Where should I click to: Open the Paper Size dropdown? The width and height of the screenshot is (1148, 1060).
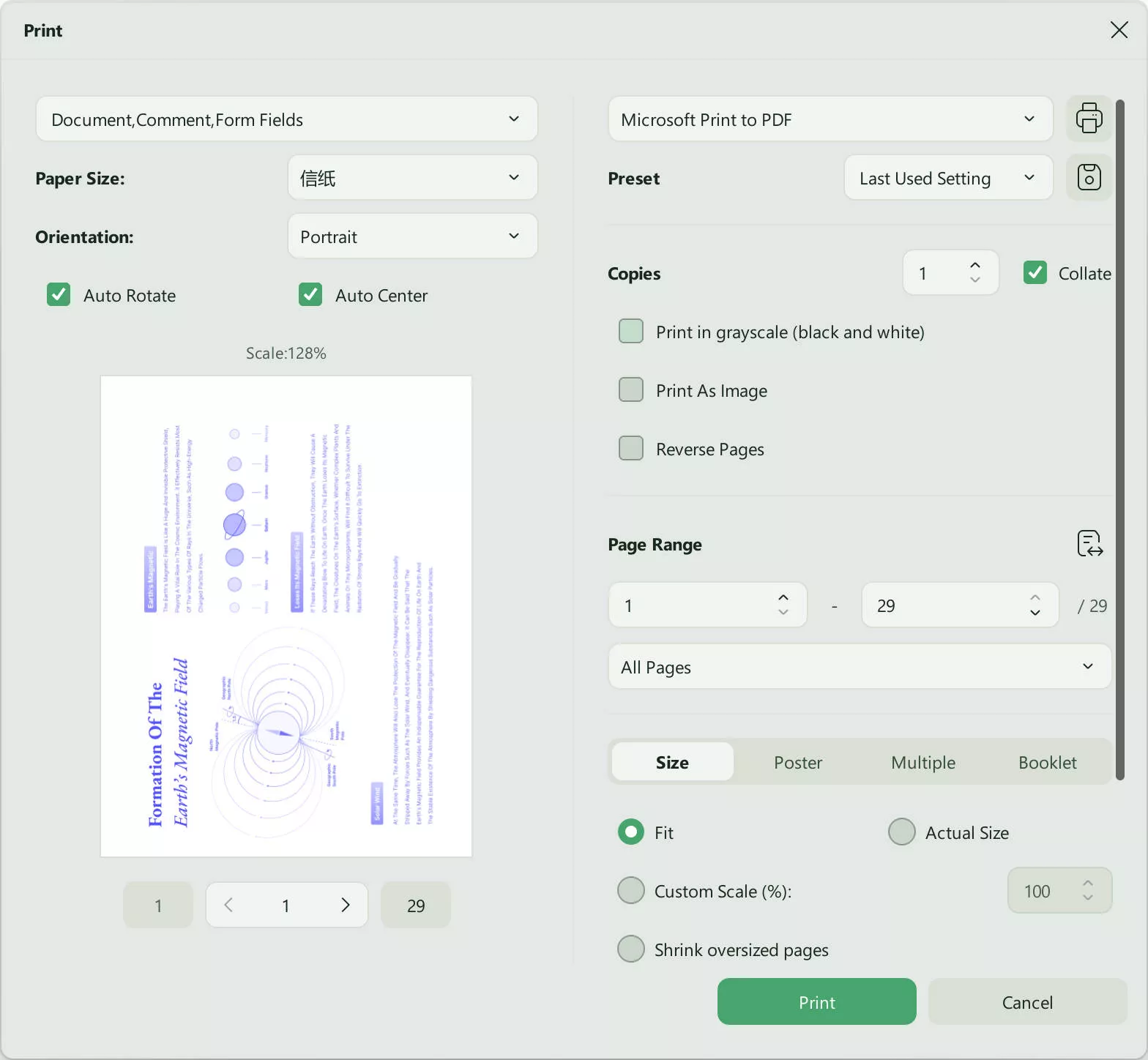point(412,178)
